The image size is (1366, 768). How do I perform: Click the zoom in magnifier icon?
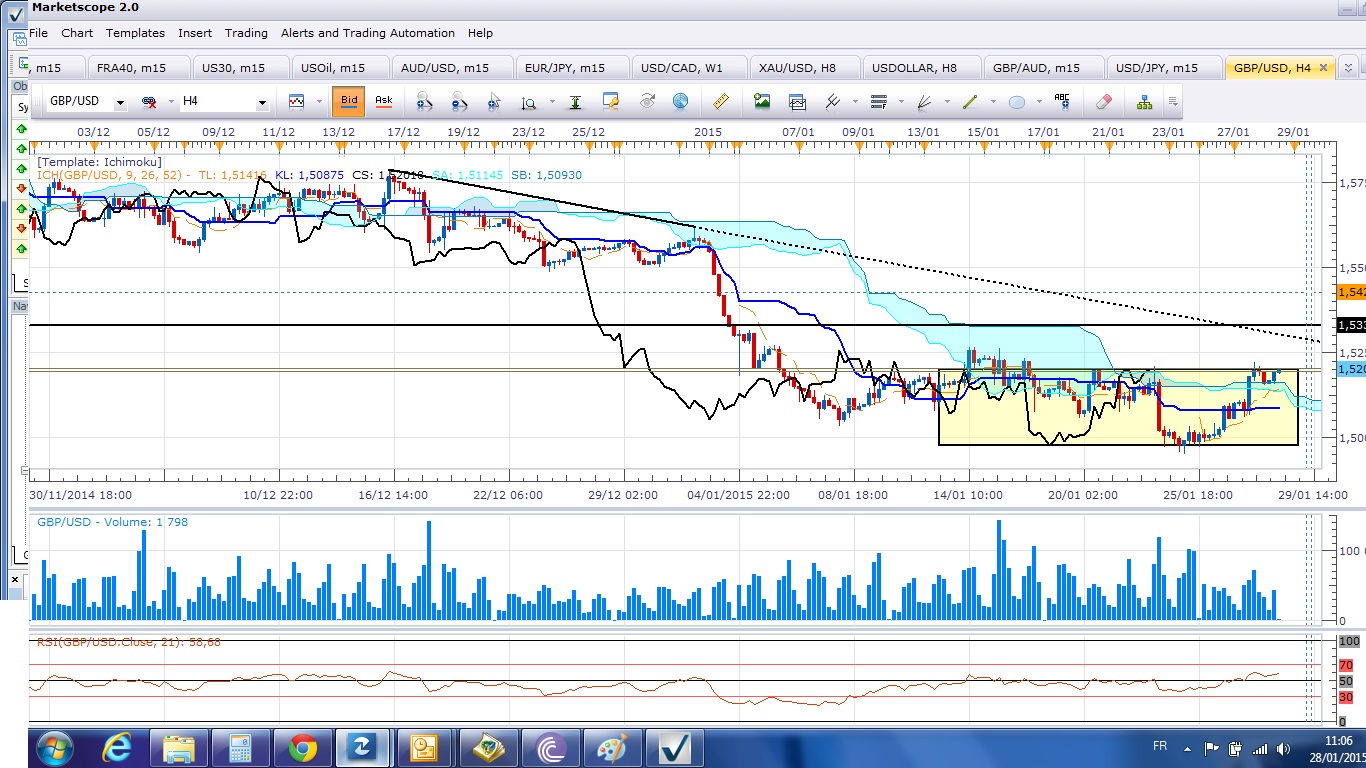(x=424, y=101)
